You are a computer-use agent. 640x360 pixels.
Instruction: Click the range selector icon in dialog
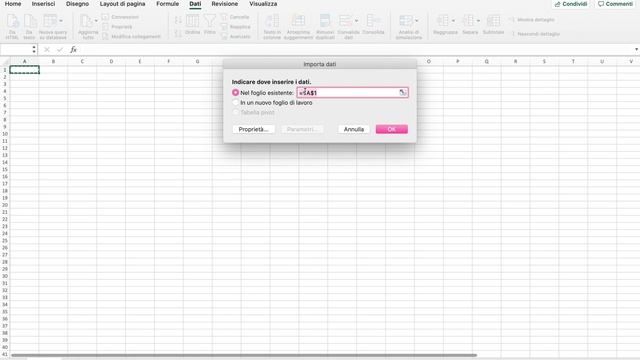(x=402, y=93)
